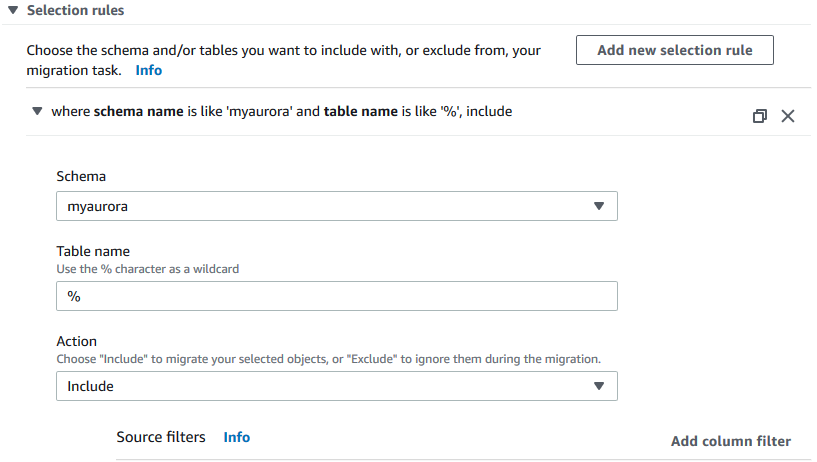
Task: Open the Schema dropdown showing myaurora
Action: pyautogui.click(x=336, y=206)
